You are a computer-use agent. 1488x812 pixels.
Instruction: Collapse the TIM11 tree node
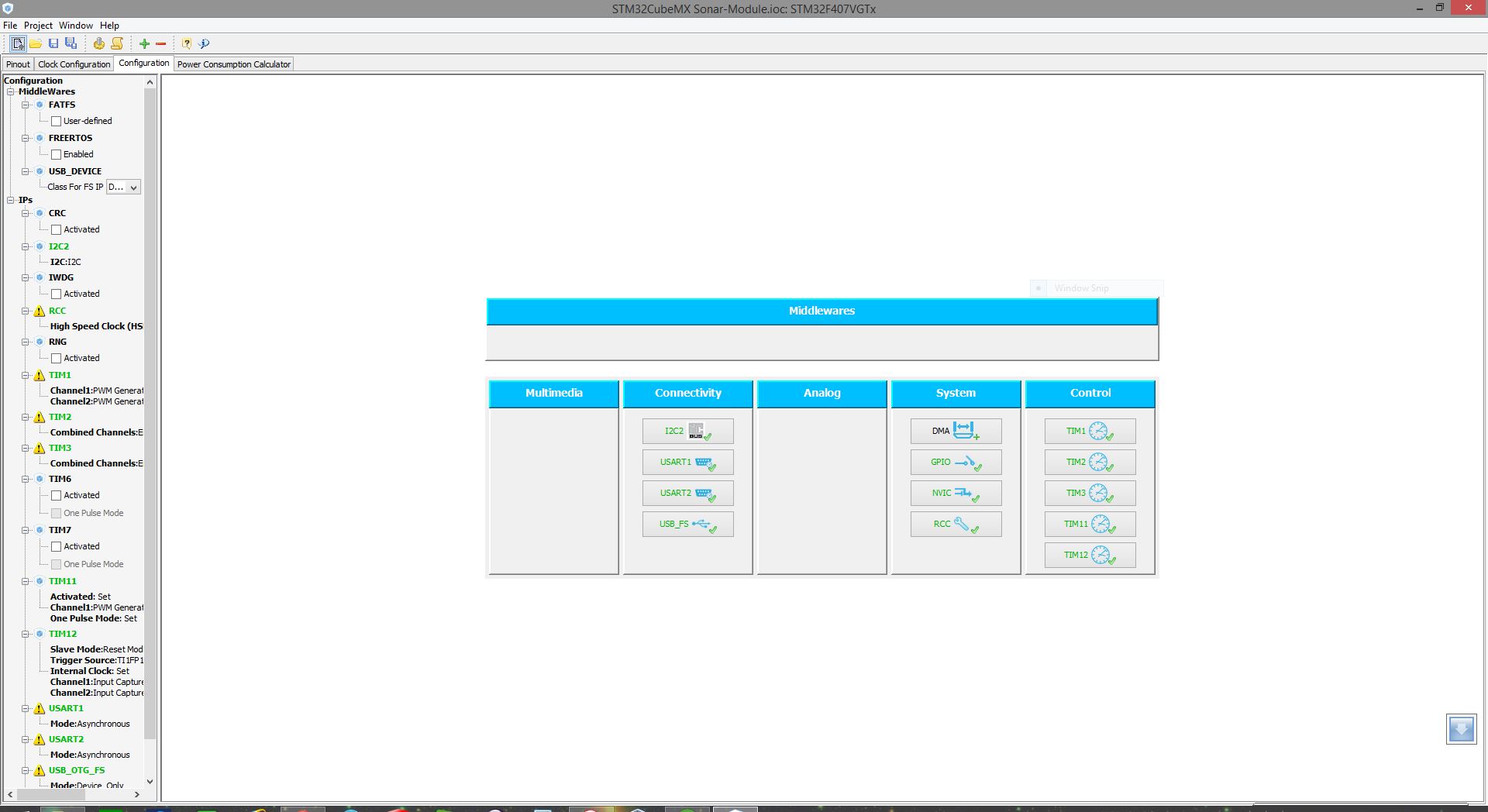(x=25, y=581)
